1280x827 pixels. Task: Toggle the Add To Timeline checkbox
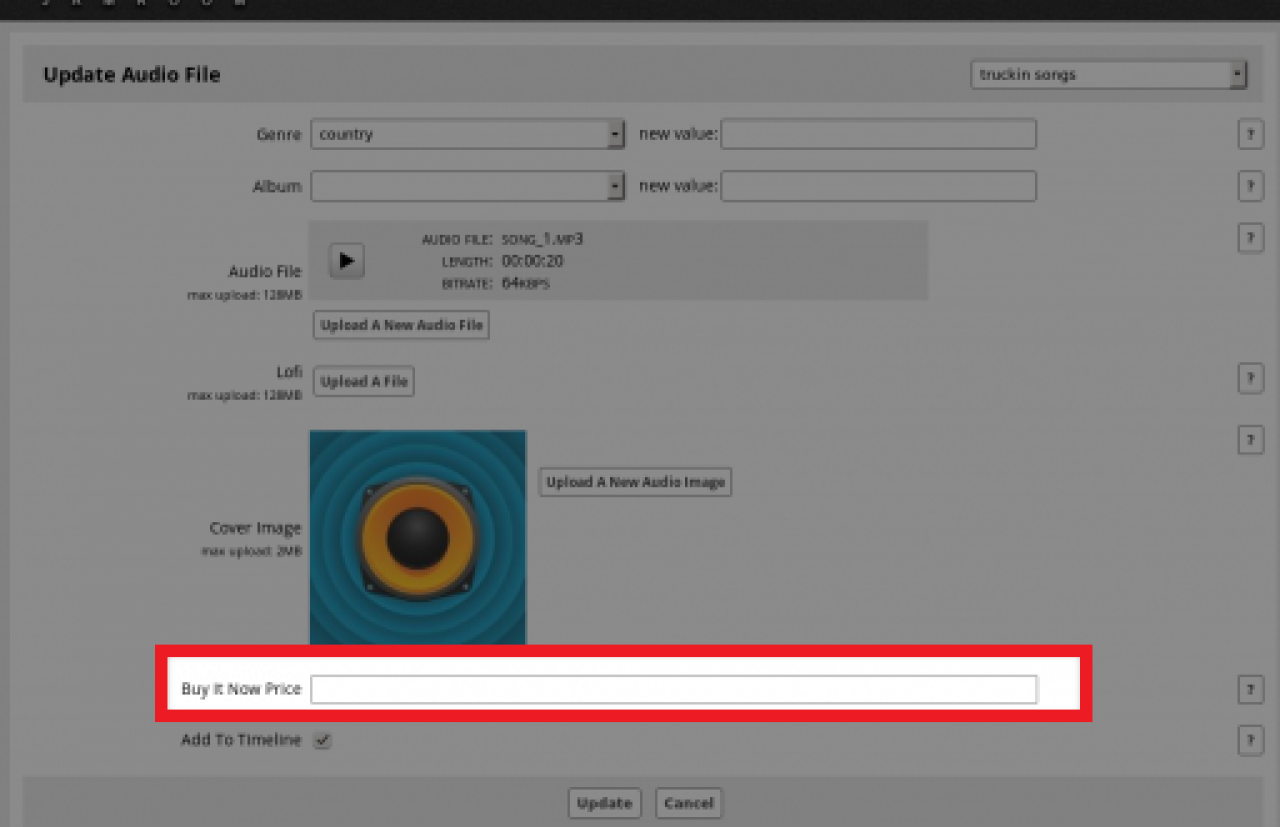point(322,741)
